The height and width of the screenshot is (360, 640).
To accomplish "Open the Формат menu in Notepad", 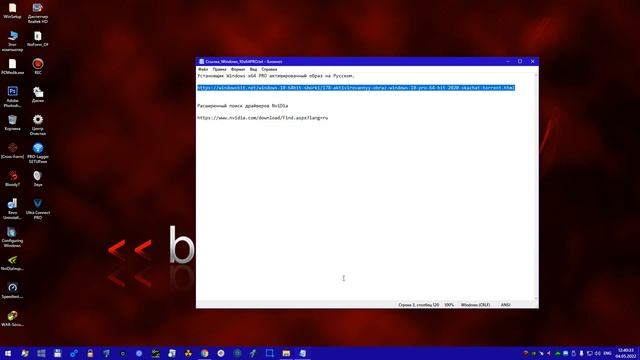I will click(x=238, y=69).
